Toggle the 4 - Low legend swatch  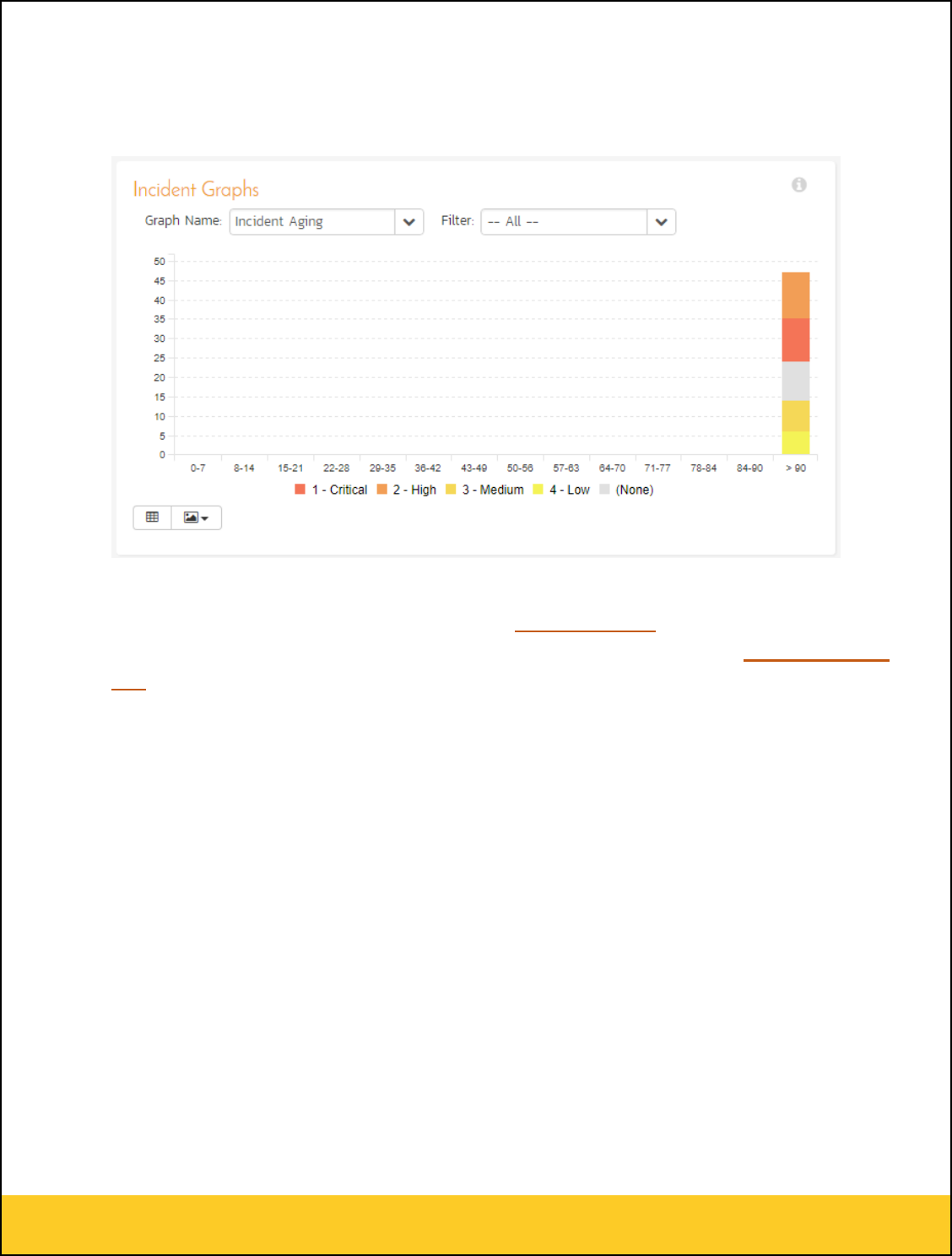538,490
